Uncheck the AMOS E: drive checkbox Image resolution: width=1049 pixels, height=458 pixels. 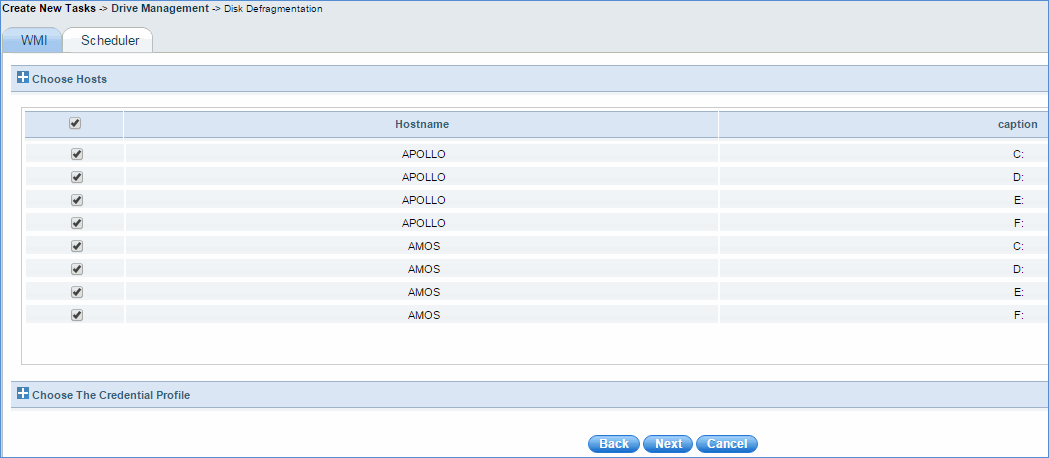(x=77, y=292)
